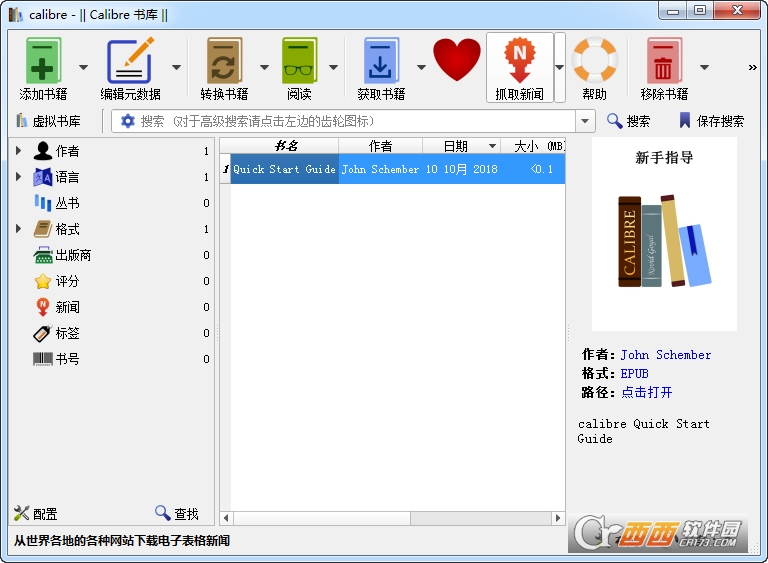
Task: Click the author link John Schember
Action: click(x=666, y=355)
